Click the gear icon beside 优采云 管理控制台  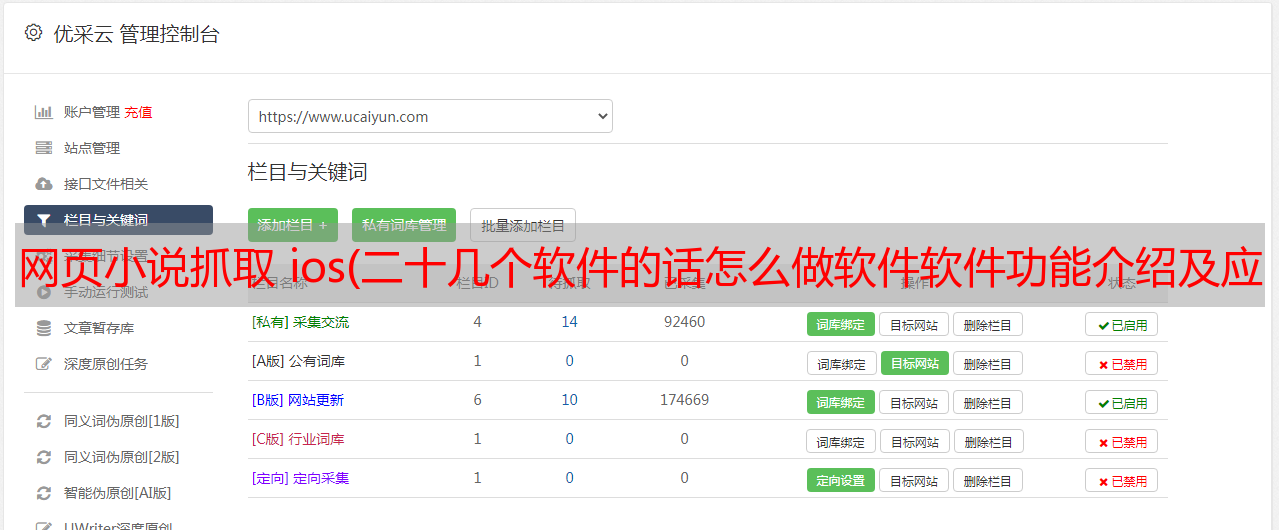[34, 33]
